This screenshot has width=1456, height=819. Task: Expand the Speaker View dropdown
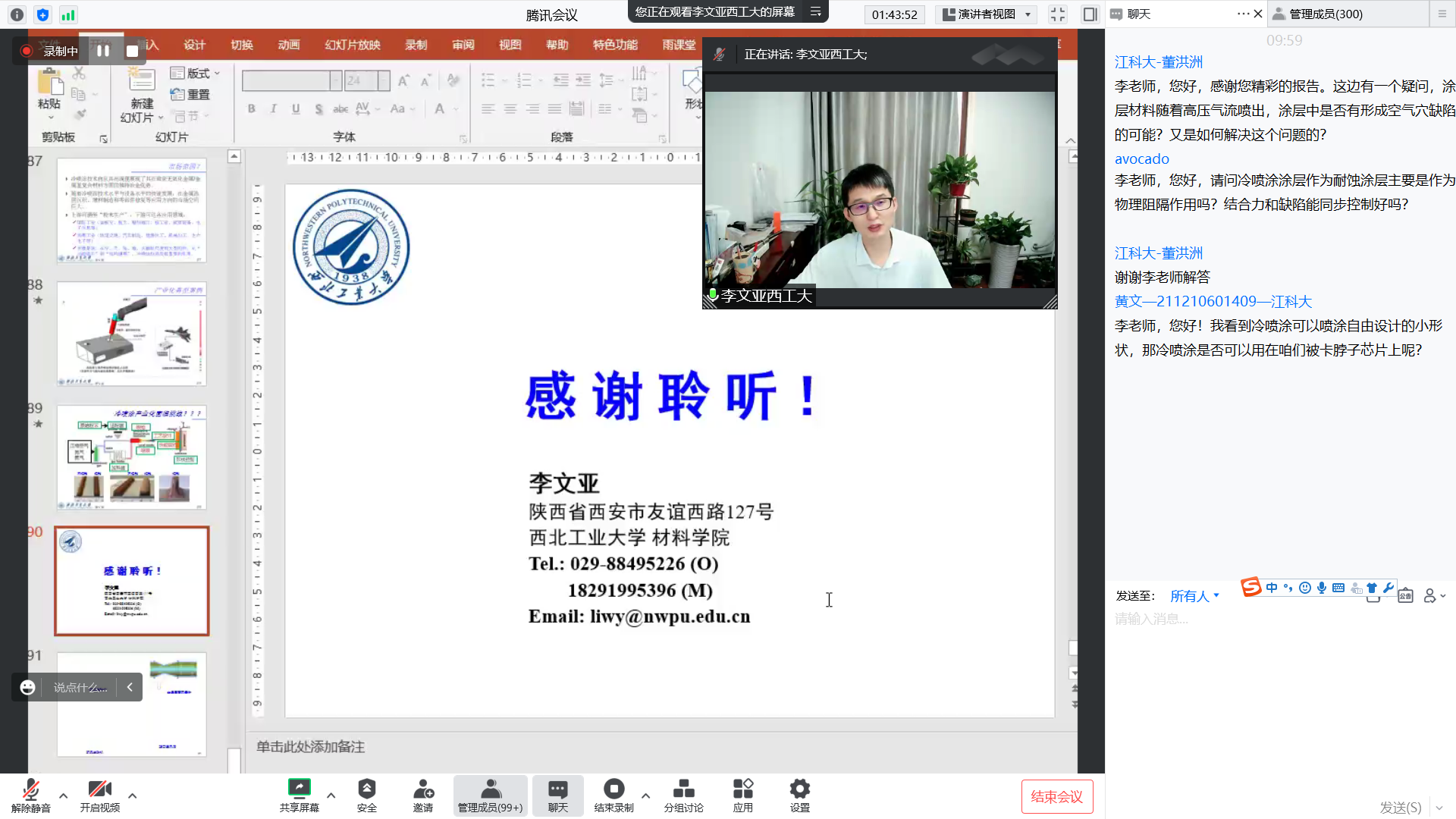point(1028,14)
